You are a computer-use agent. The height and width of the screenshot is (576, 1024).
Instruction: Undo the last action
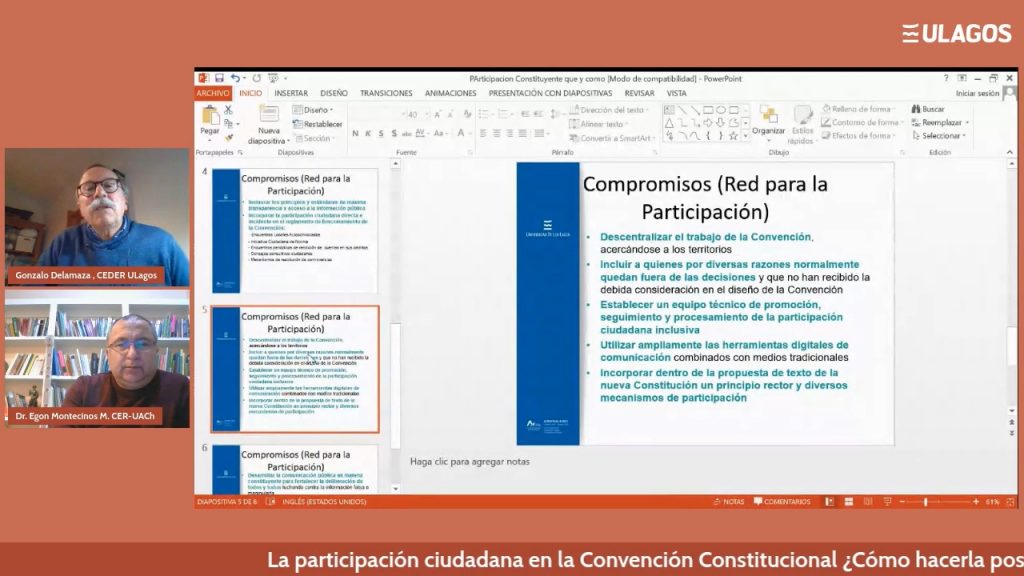pos(234,78)
